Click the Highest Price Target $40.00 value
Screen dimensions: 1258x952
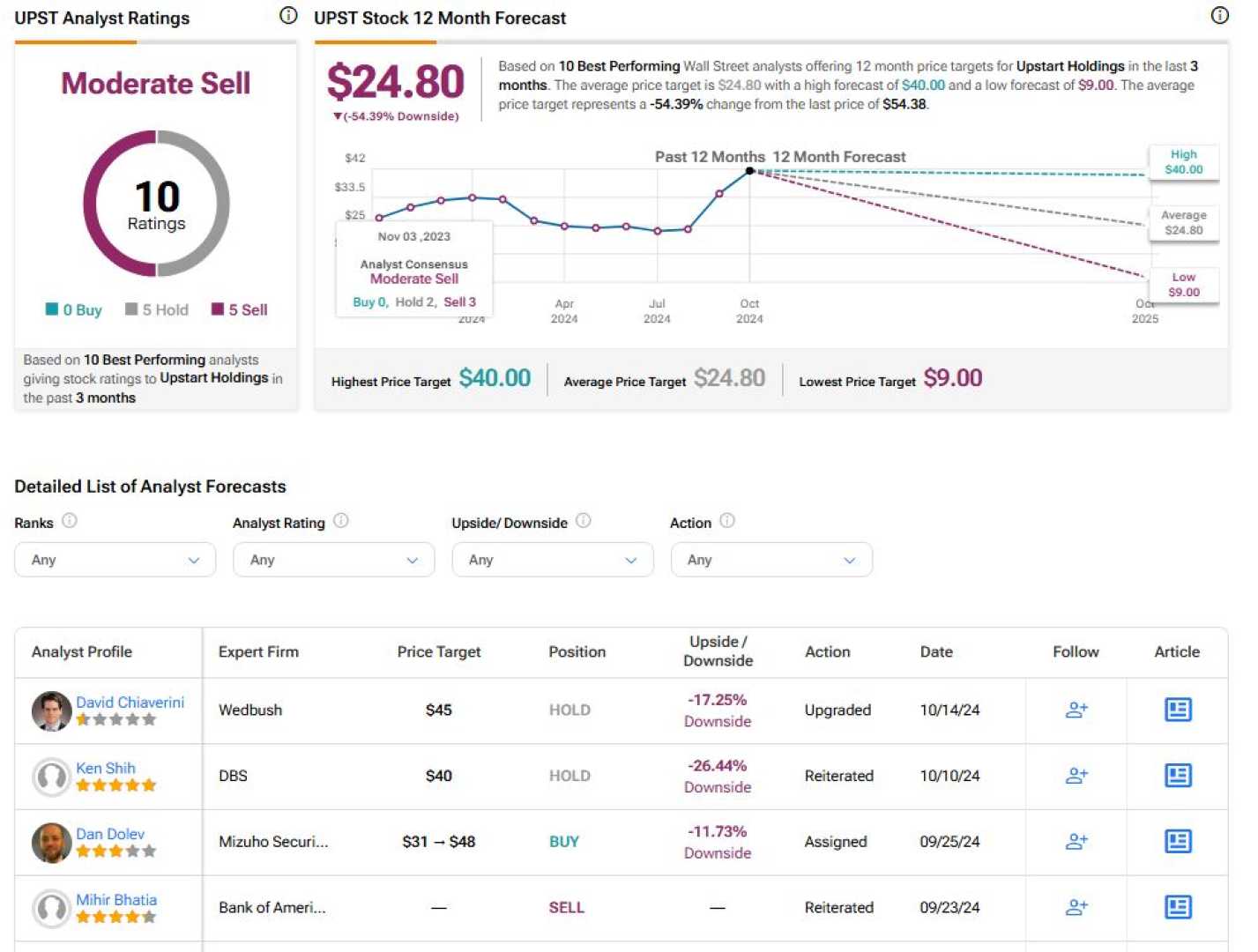pos(495,378)
